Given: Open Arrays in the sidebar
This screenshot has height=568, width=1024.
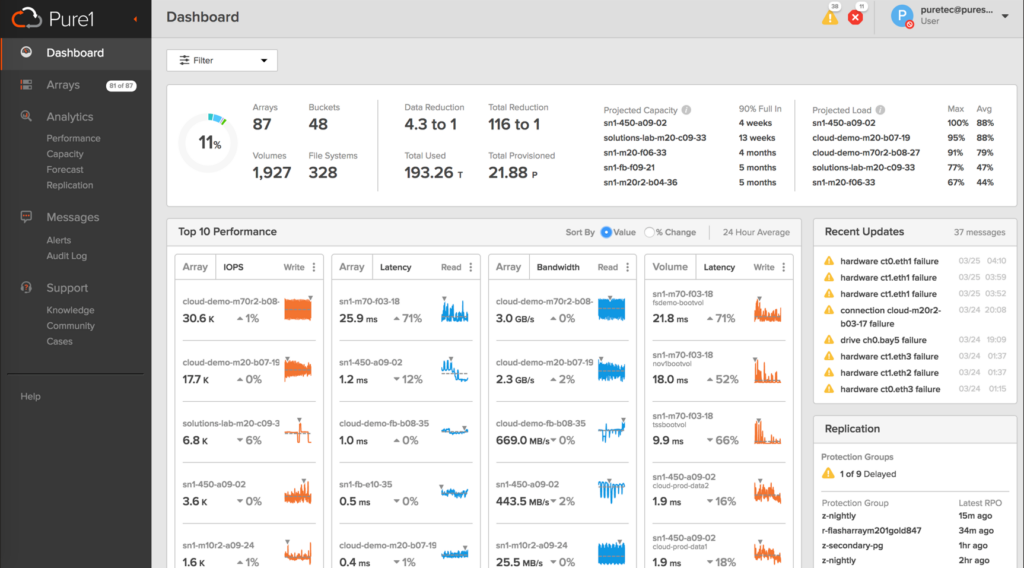Looking at the screenshot, I should tap(63, 85).
